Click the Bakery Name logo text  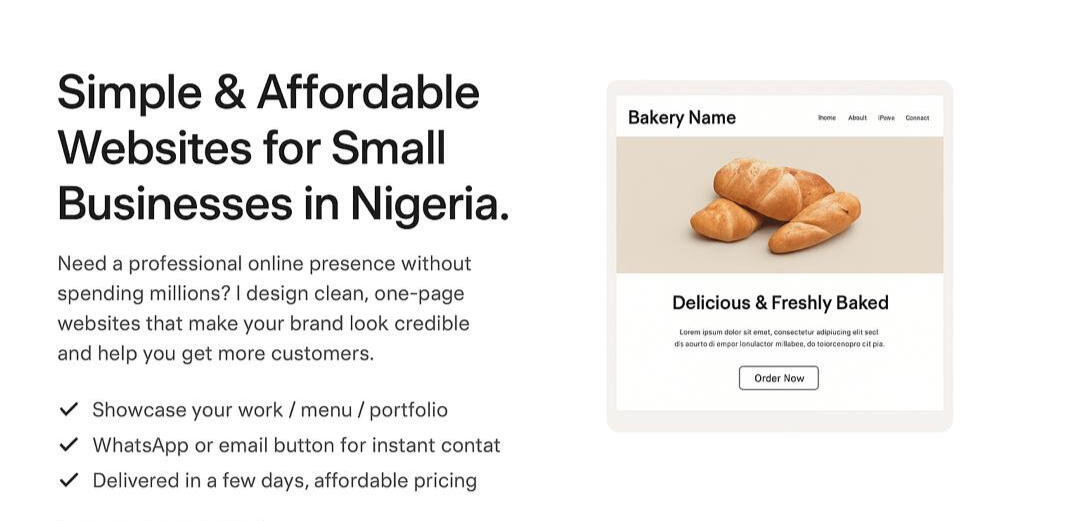coord(681,118)
